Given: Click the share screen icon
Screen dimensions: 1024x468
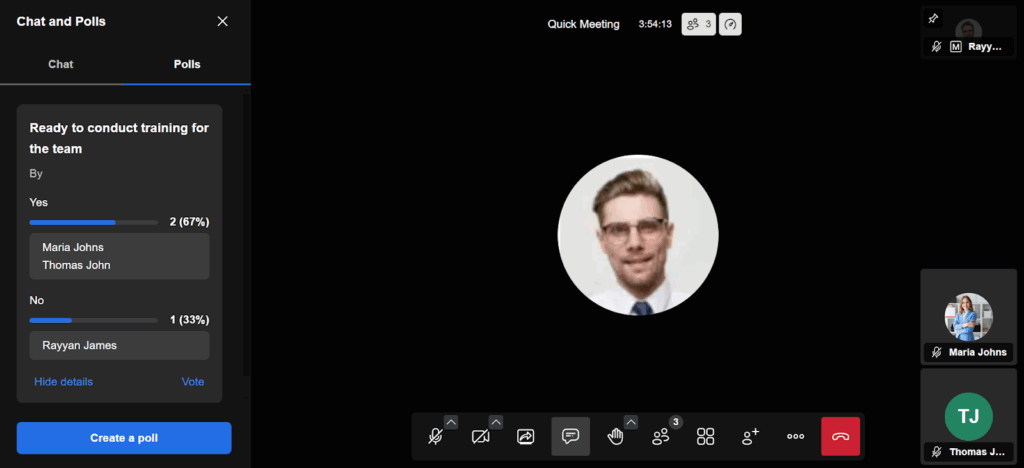Looking at the screenshot, I should tap(526, 437).
